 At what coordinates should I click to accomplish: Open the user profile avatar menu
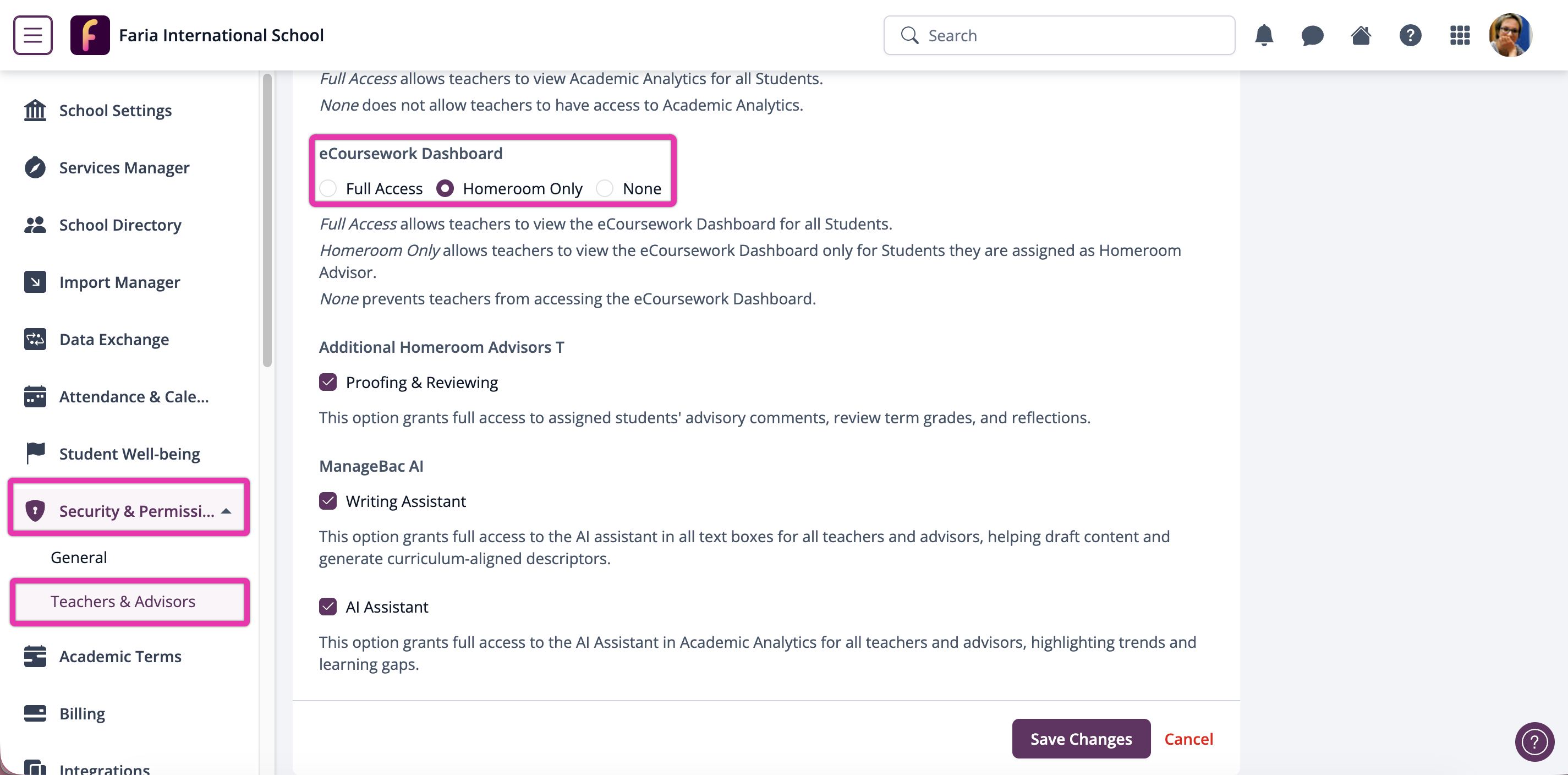click(1510, 35)
